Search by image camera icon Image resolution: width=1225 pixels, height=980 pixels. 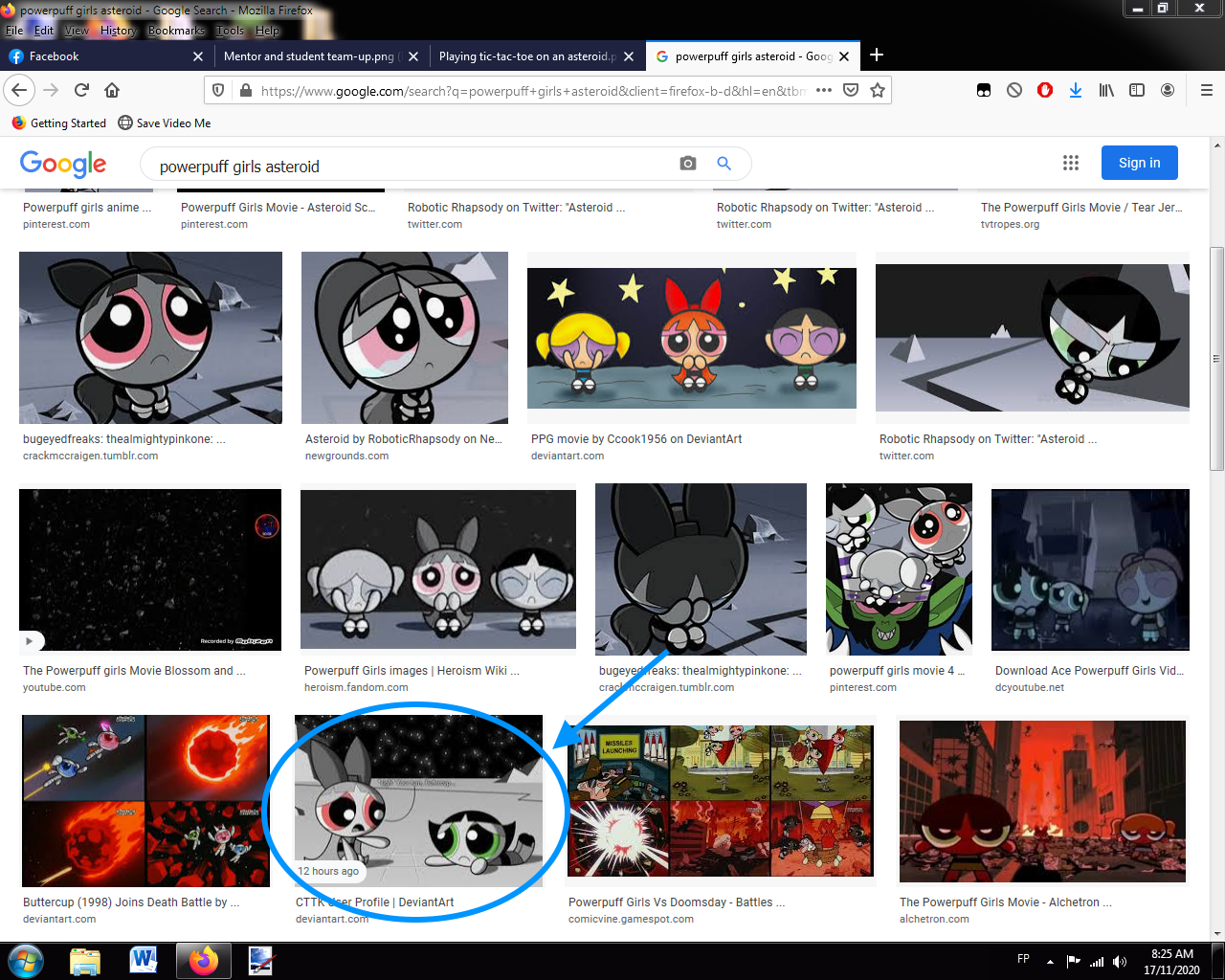(x=688, y=164)
